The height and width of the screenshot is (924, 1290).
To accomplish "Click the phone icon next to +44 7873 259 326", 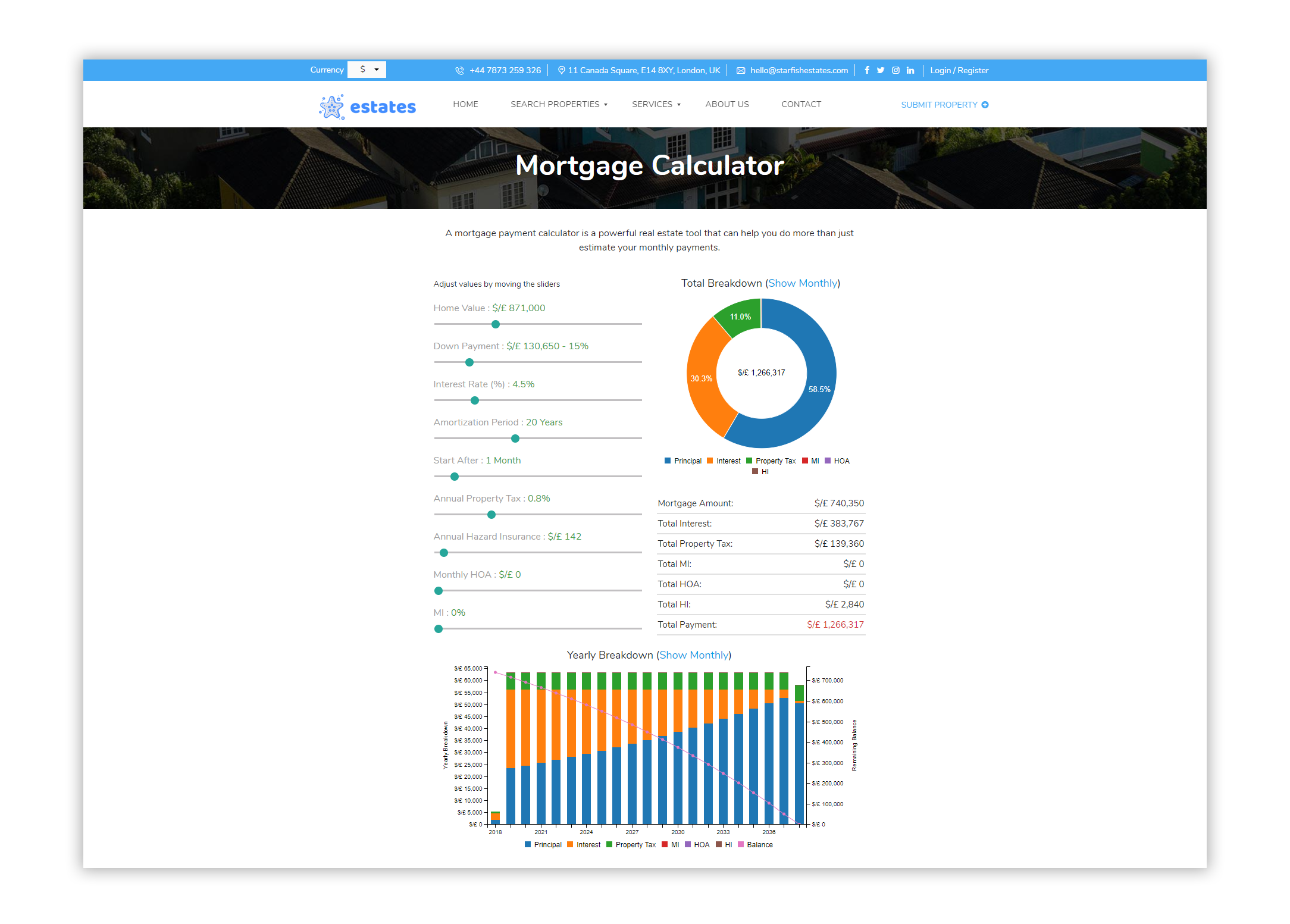I will pos(459,70).
